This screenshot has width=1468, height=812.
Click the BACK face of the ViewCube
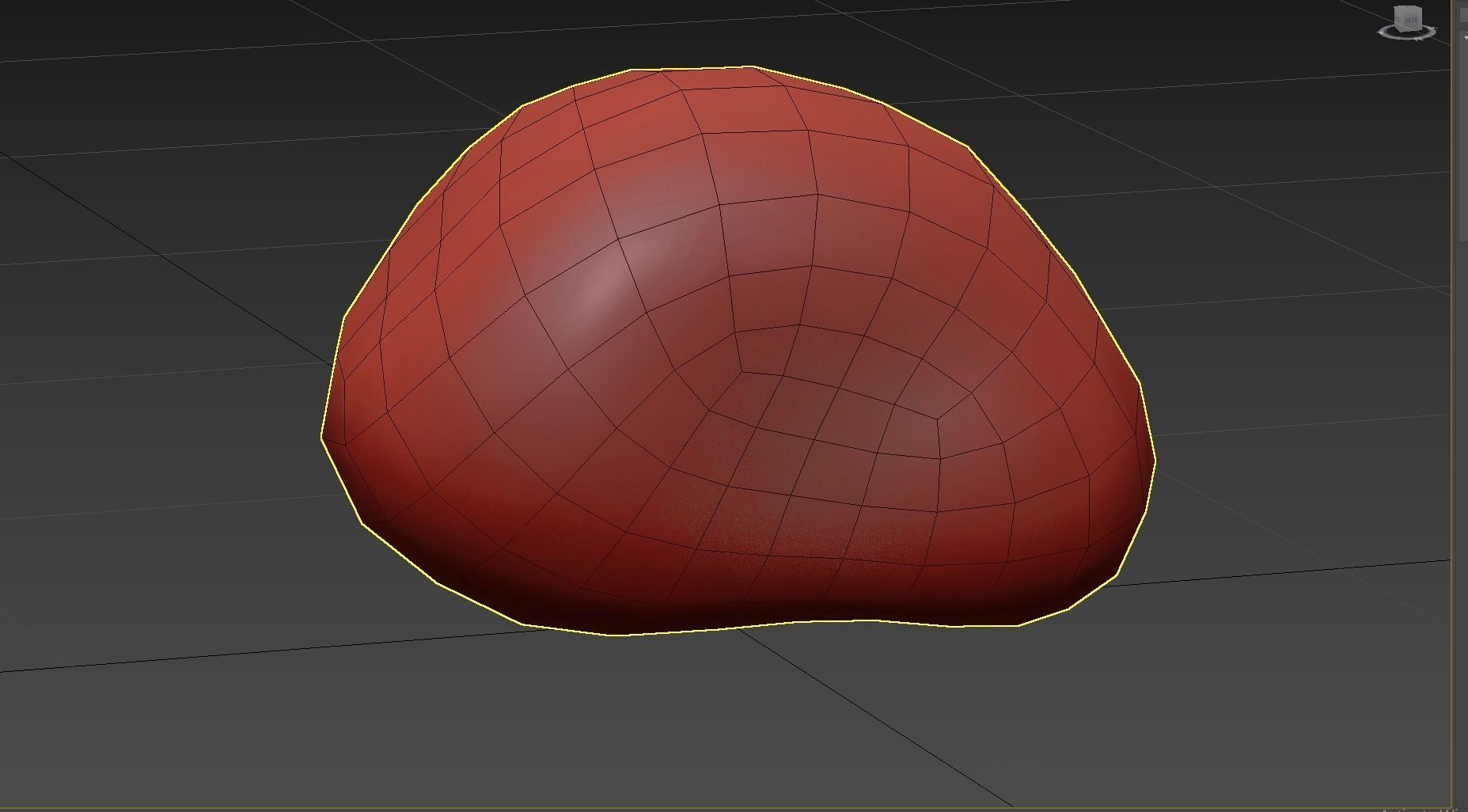point(1411,18)
